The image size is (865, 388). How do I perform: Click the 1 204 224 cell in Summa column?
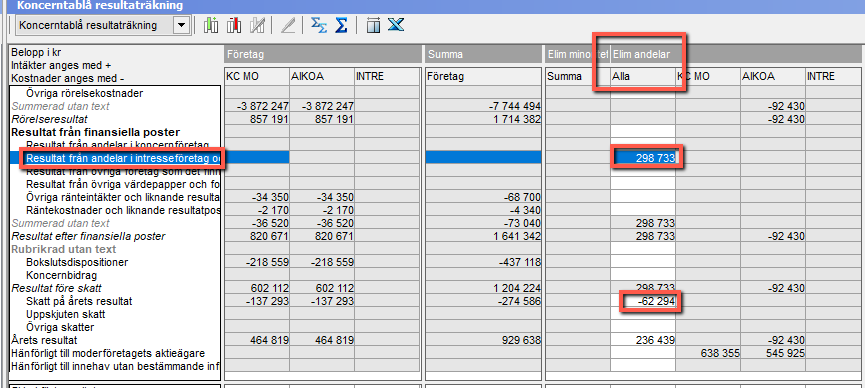[x=483, y=288]
